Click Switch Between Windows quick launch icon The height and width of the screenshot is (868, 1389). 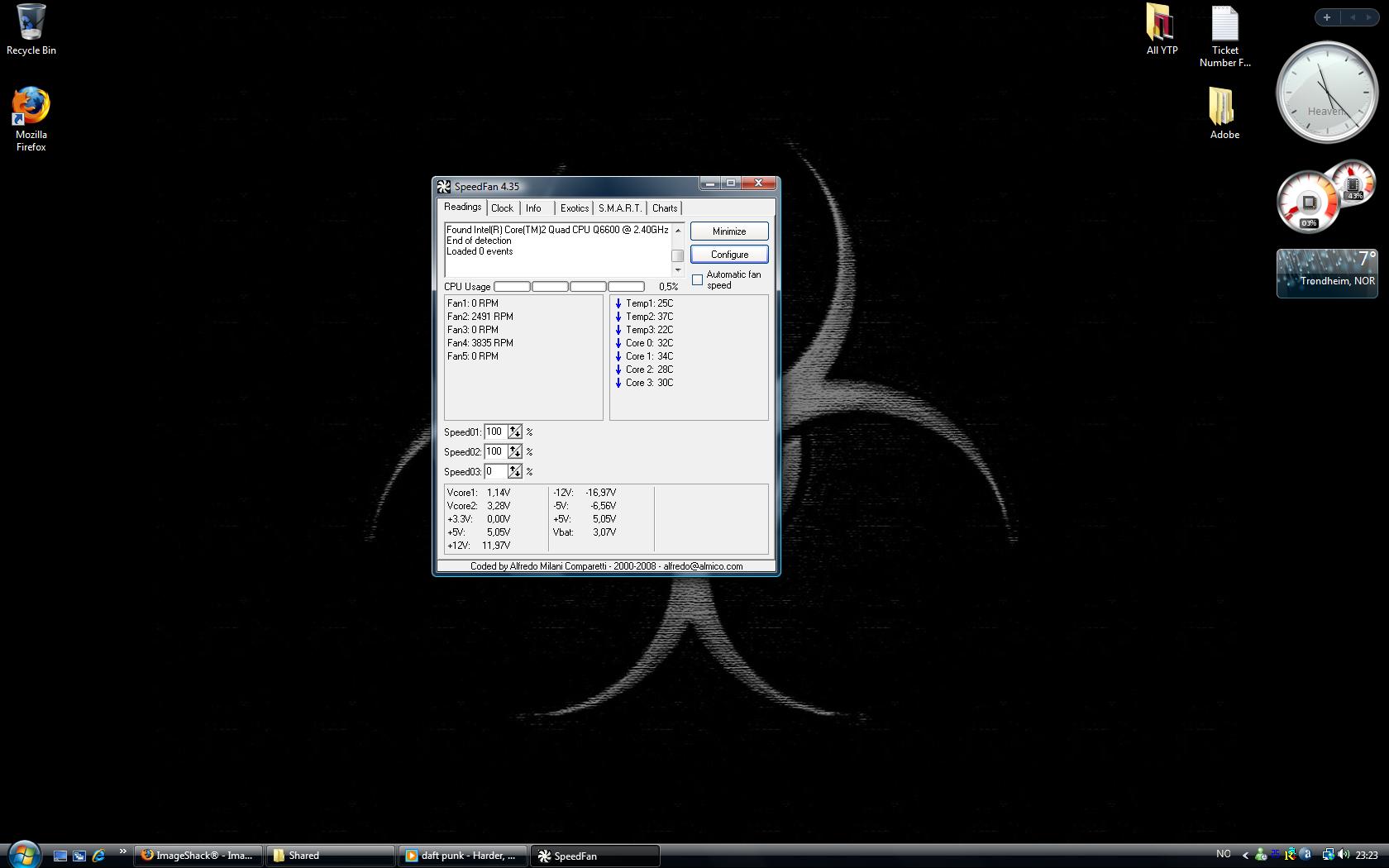[79, 856]
